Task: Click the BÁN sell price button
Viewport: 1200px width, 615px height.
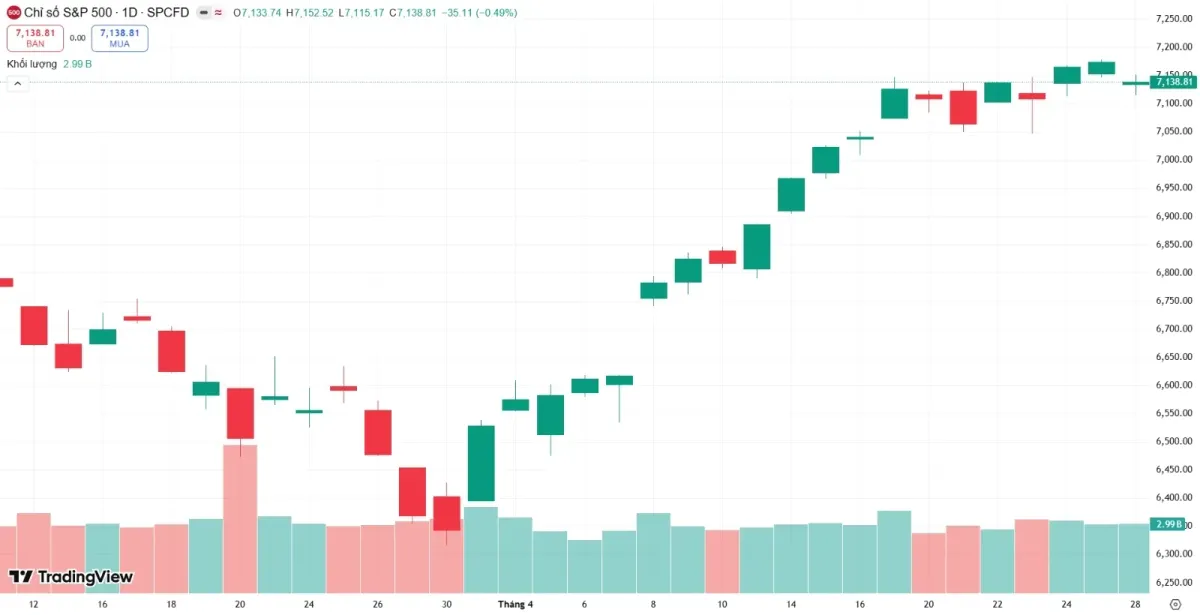Action: tap(35, 39)
